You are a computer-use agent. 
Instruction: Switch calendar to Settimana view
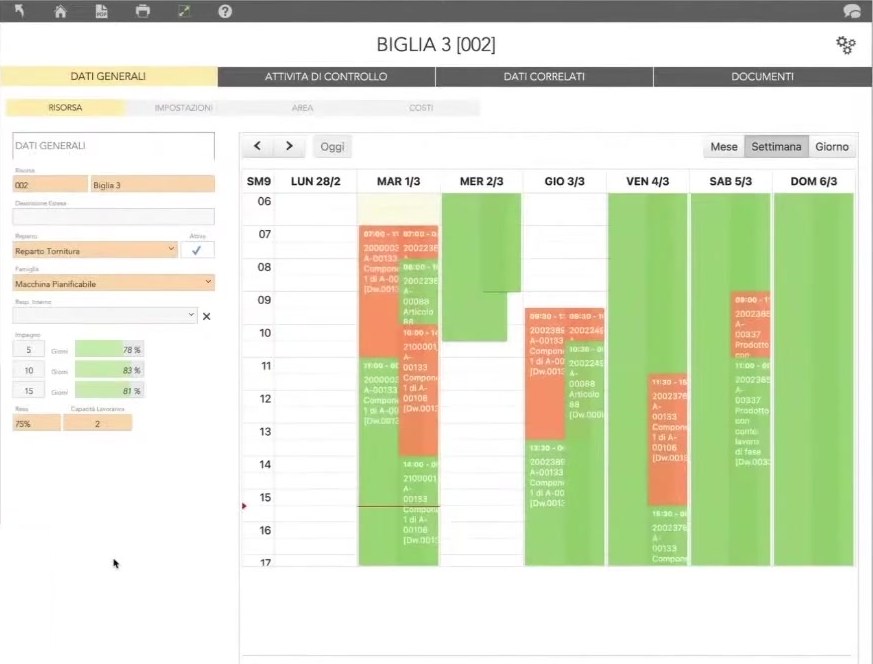coord(776,146)
